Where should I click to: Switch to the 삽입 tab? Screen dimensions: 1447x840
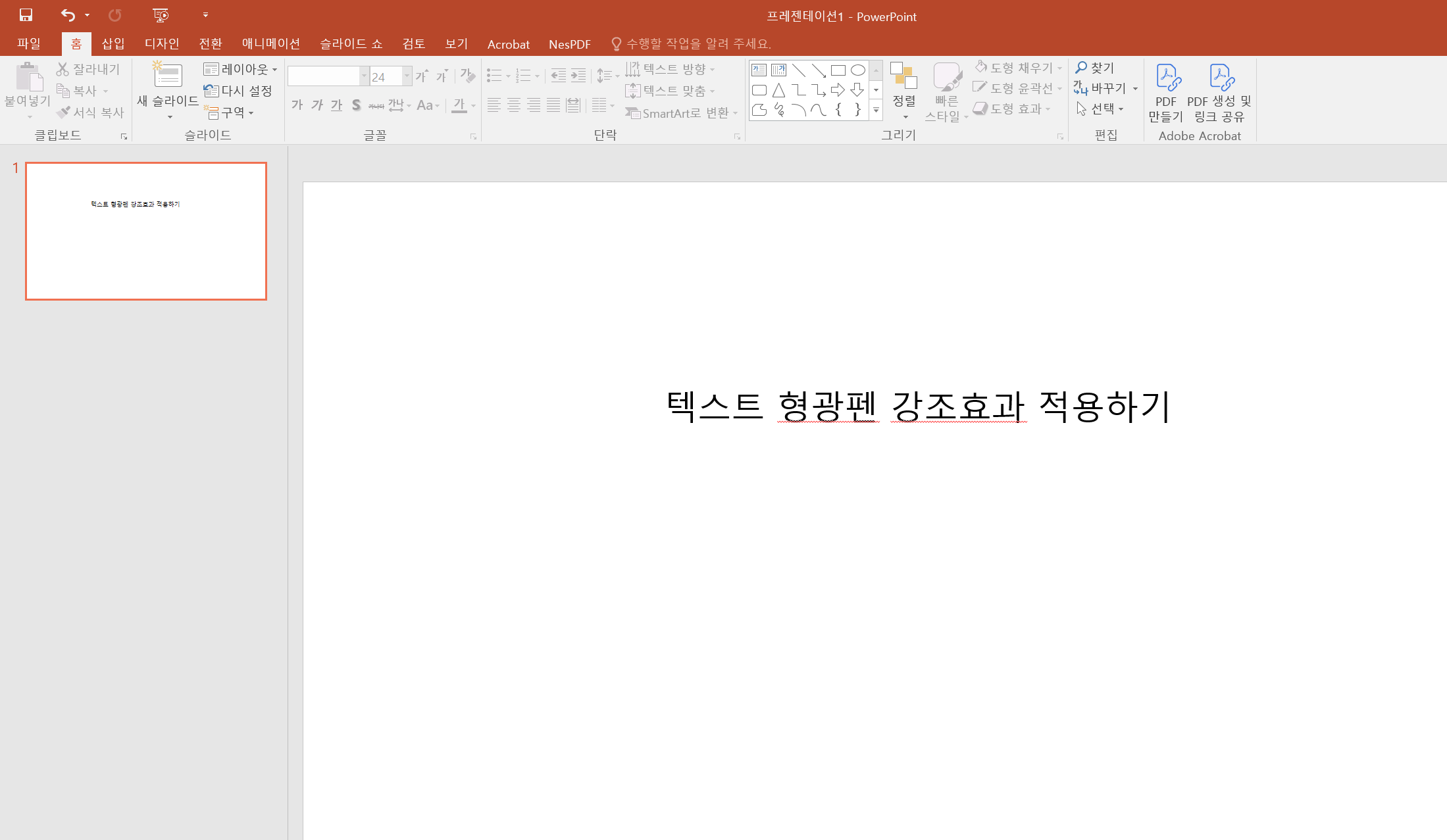pyautogui.click(x=113, y=43)
